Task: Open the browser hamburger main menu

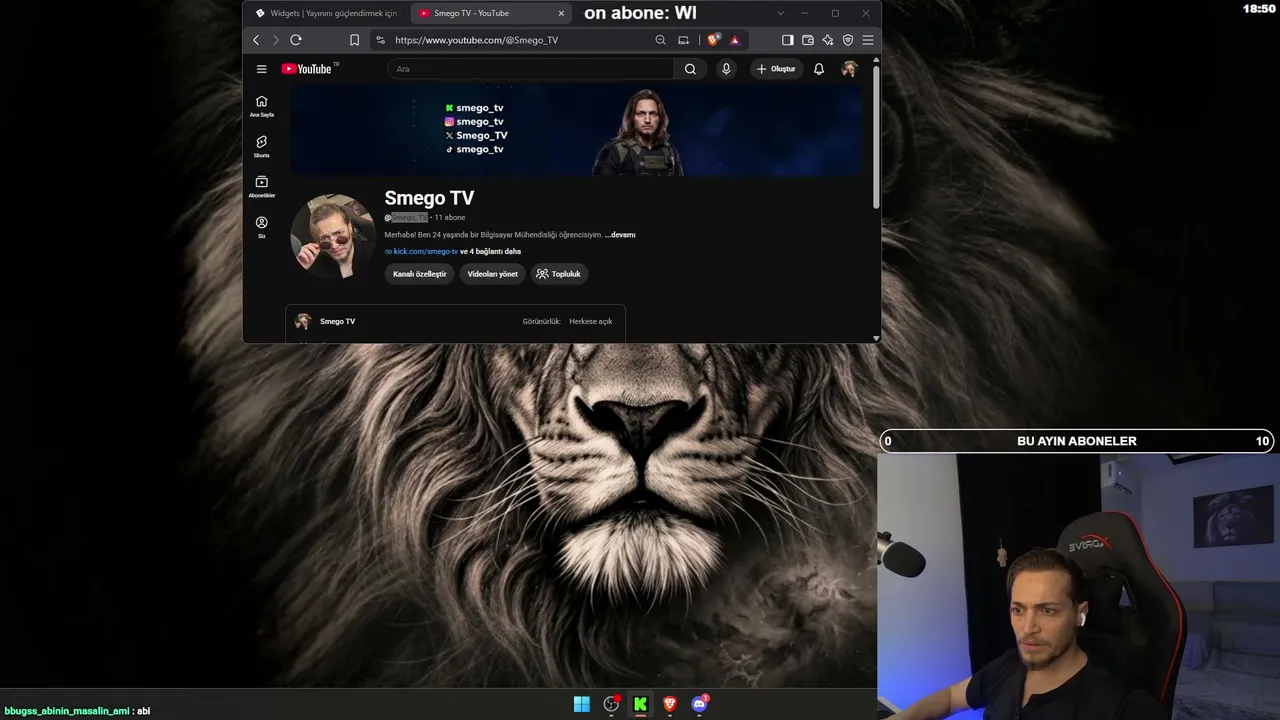Action: coord(868,40)
